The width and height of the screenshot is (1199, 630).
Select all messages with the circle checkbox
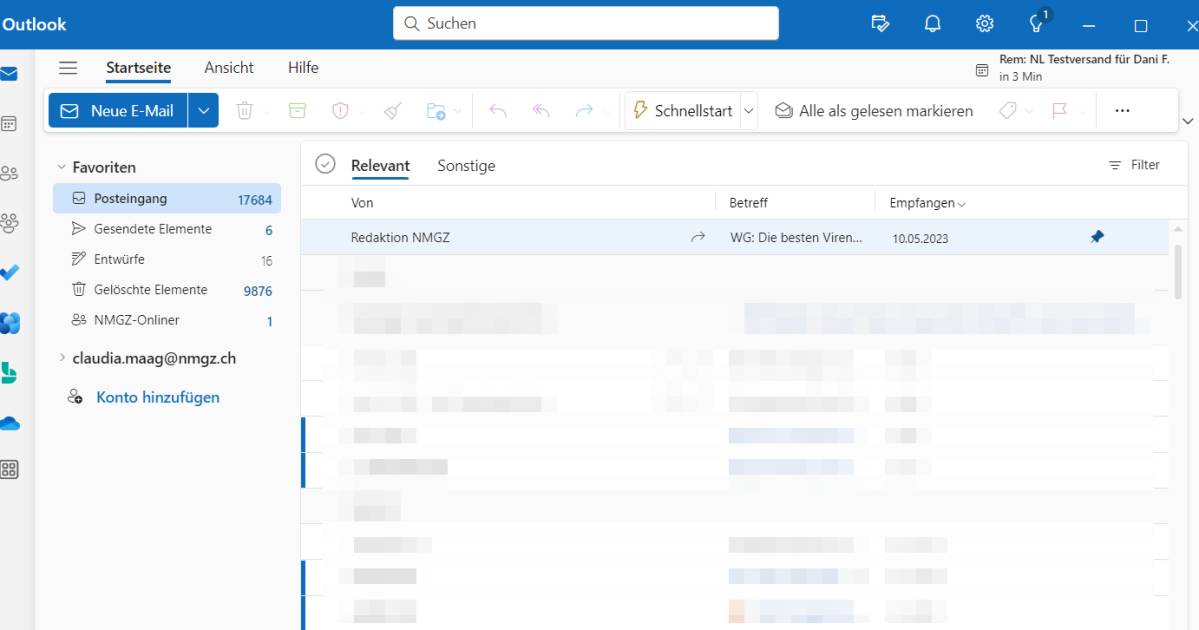pos(324,162)
